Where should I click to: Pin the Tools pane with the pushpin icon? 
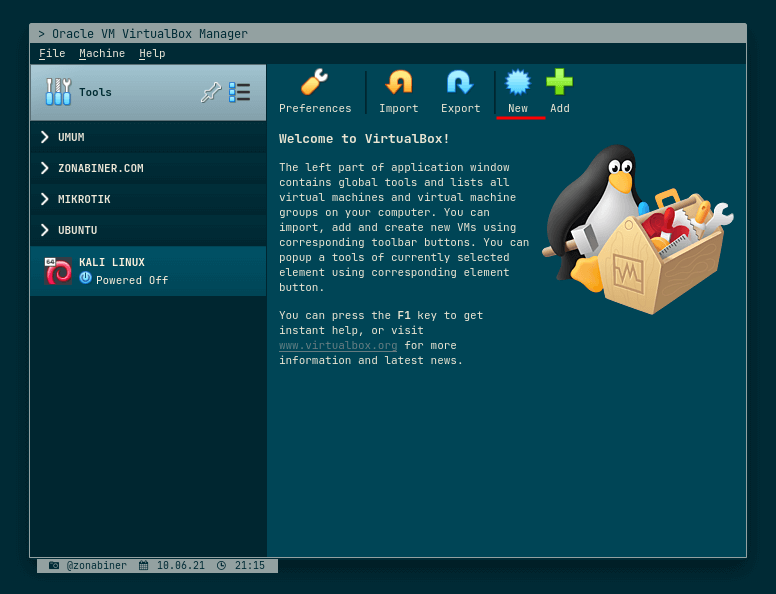tap(211, 92)
